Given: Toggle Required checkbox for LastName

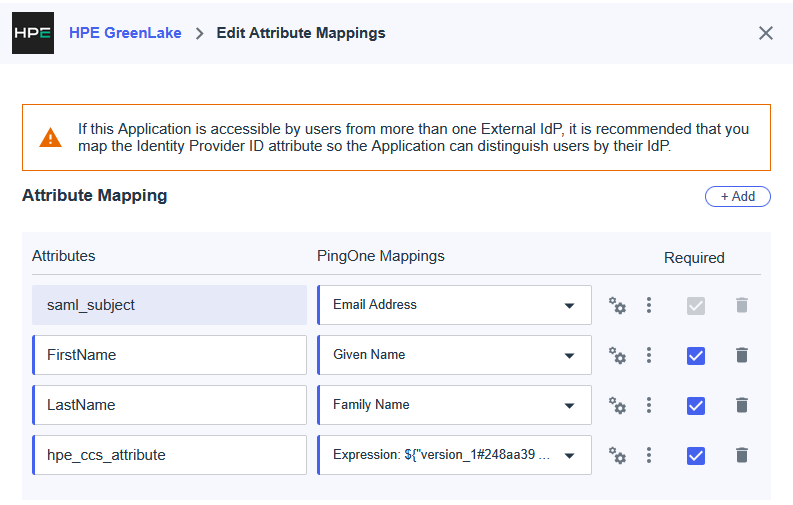Looking at the screenshot, I should pos(696,405).
